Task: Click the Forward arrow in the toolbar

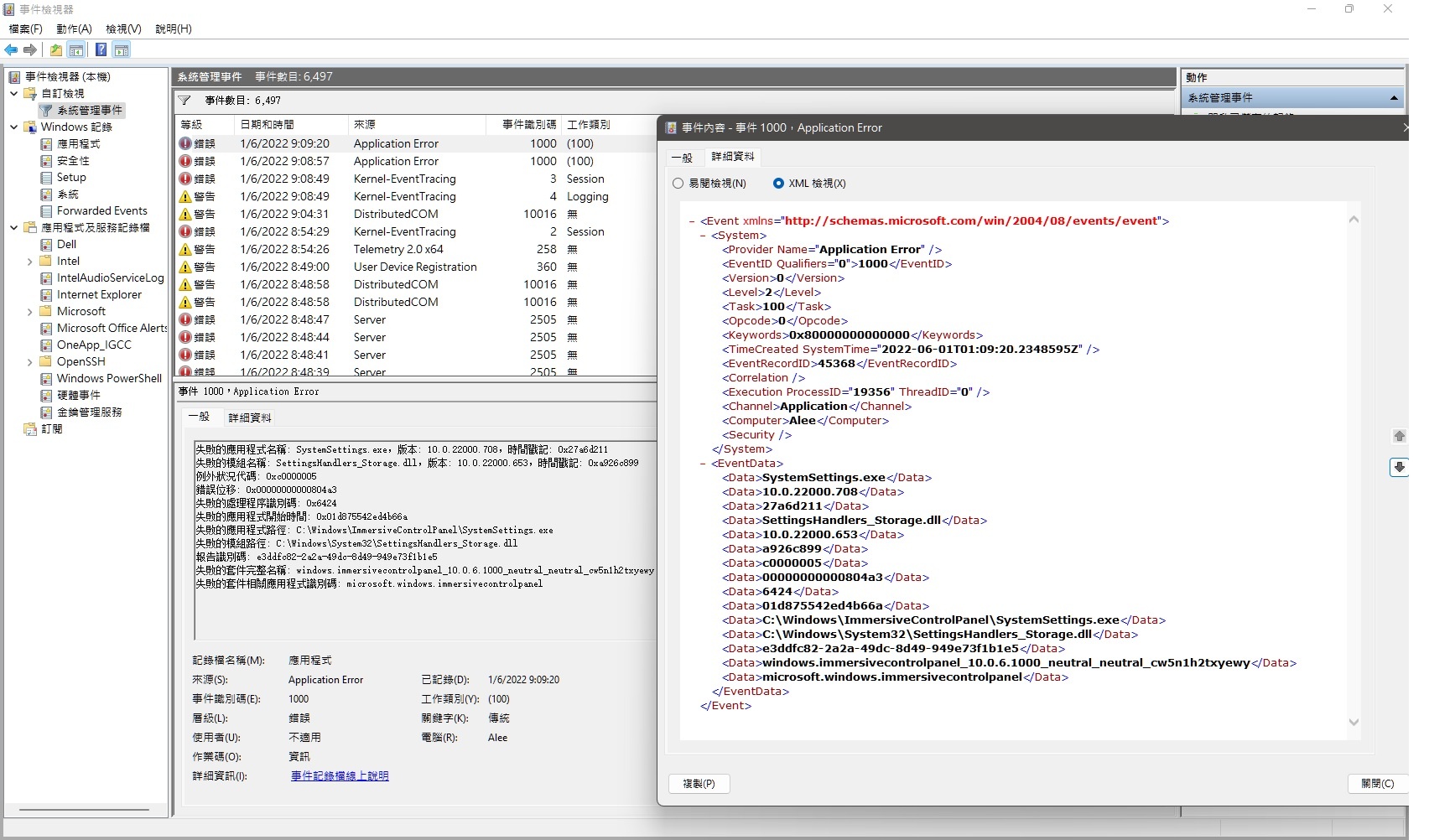Action: pyautogui.click(x=31, y=50)
